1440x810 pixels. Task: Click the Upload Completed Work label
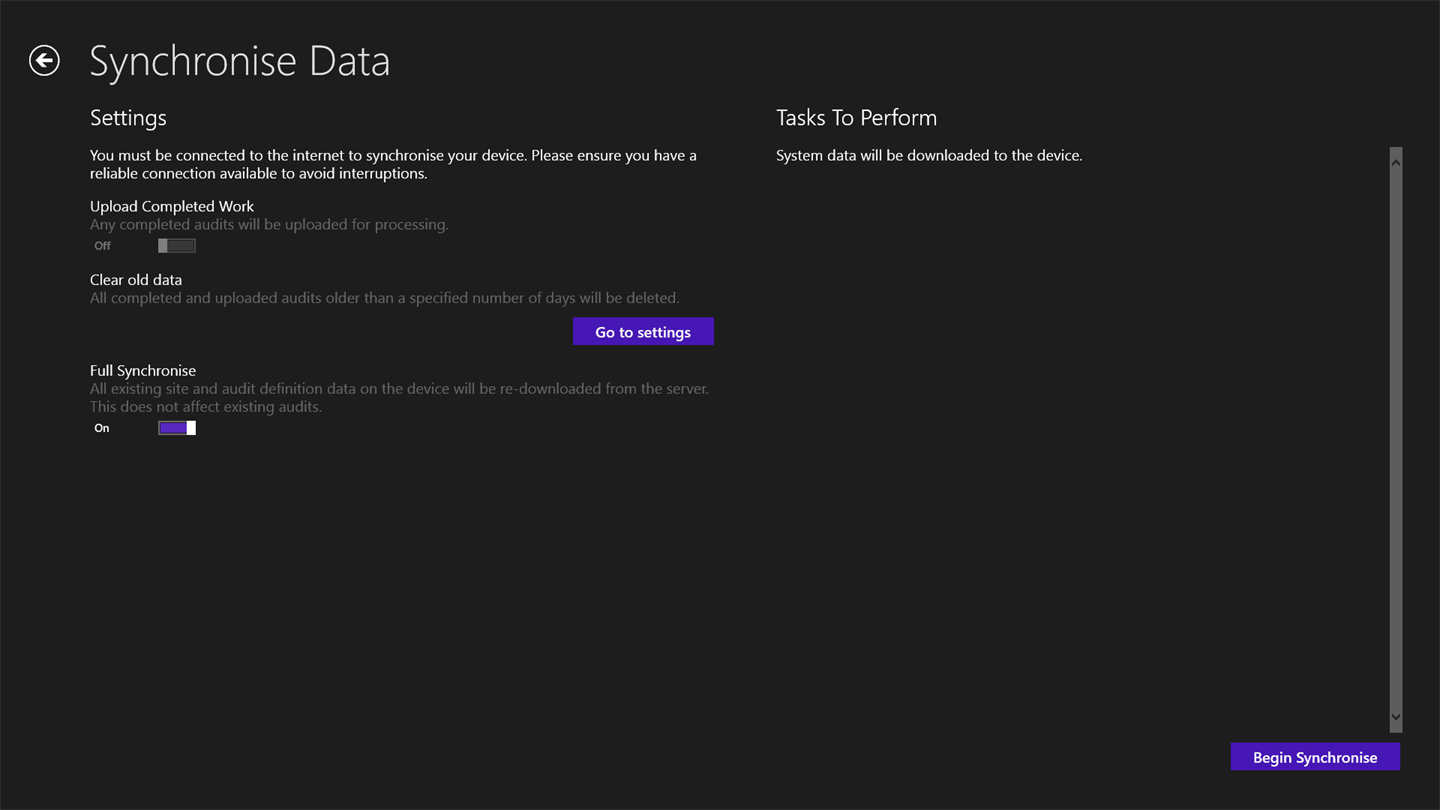(x=172, y=206)
